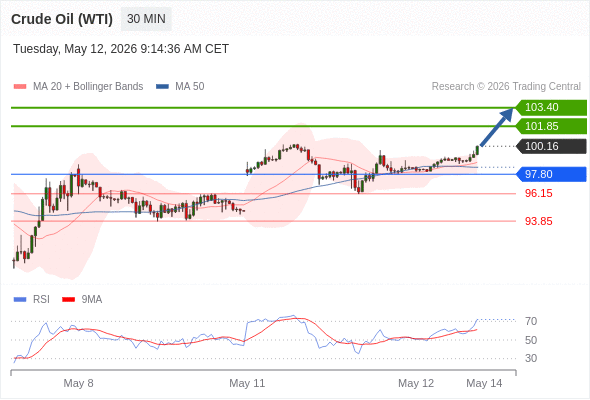Click the 9MA red legend swatch

tap(68, 300)
